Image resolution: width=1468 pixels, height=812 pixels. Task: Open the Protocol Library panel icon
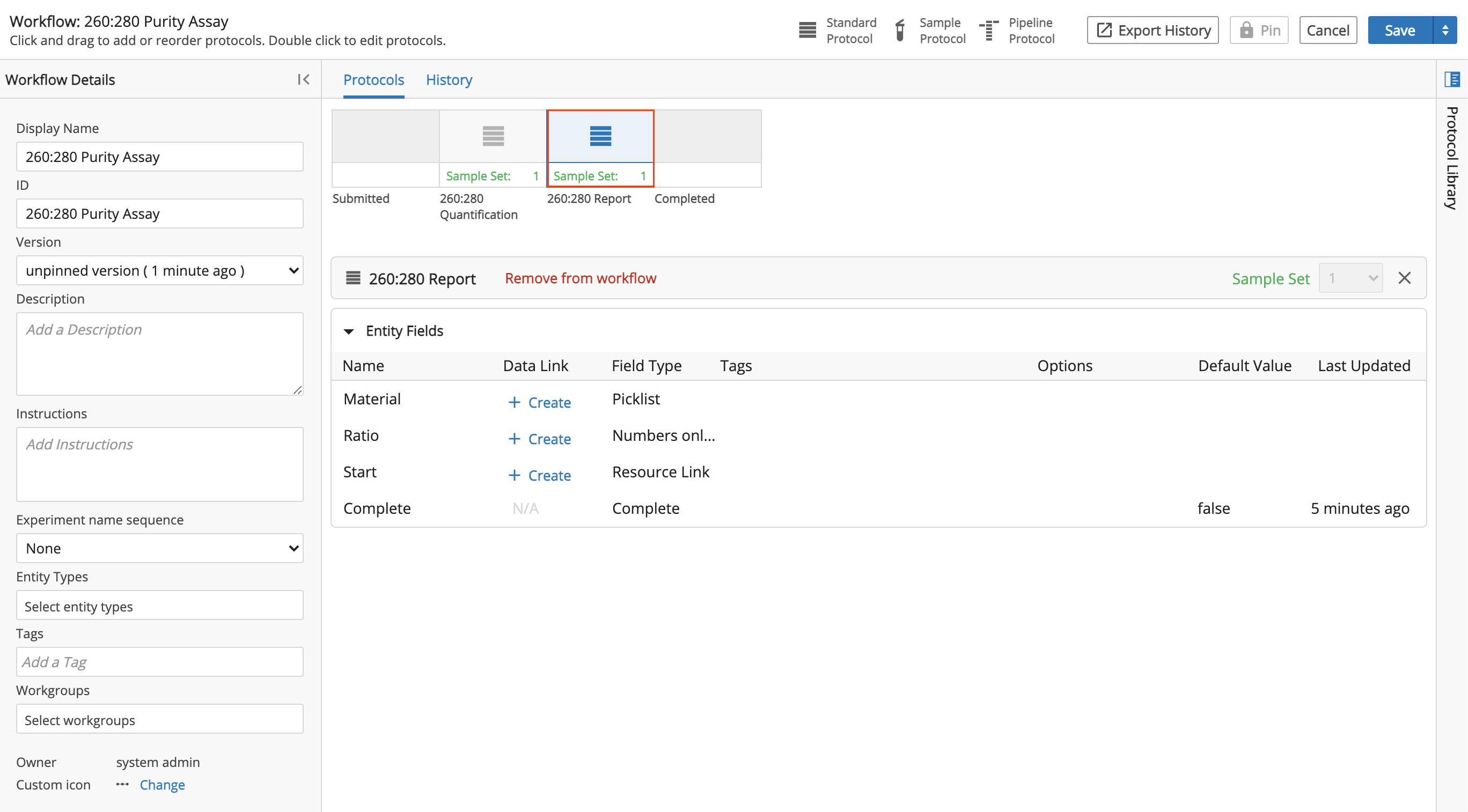click(1451, 79)
